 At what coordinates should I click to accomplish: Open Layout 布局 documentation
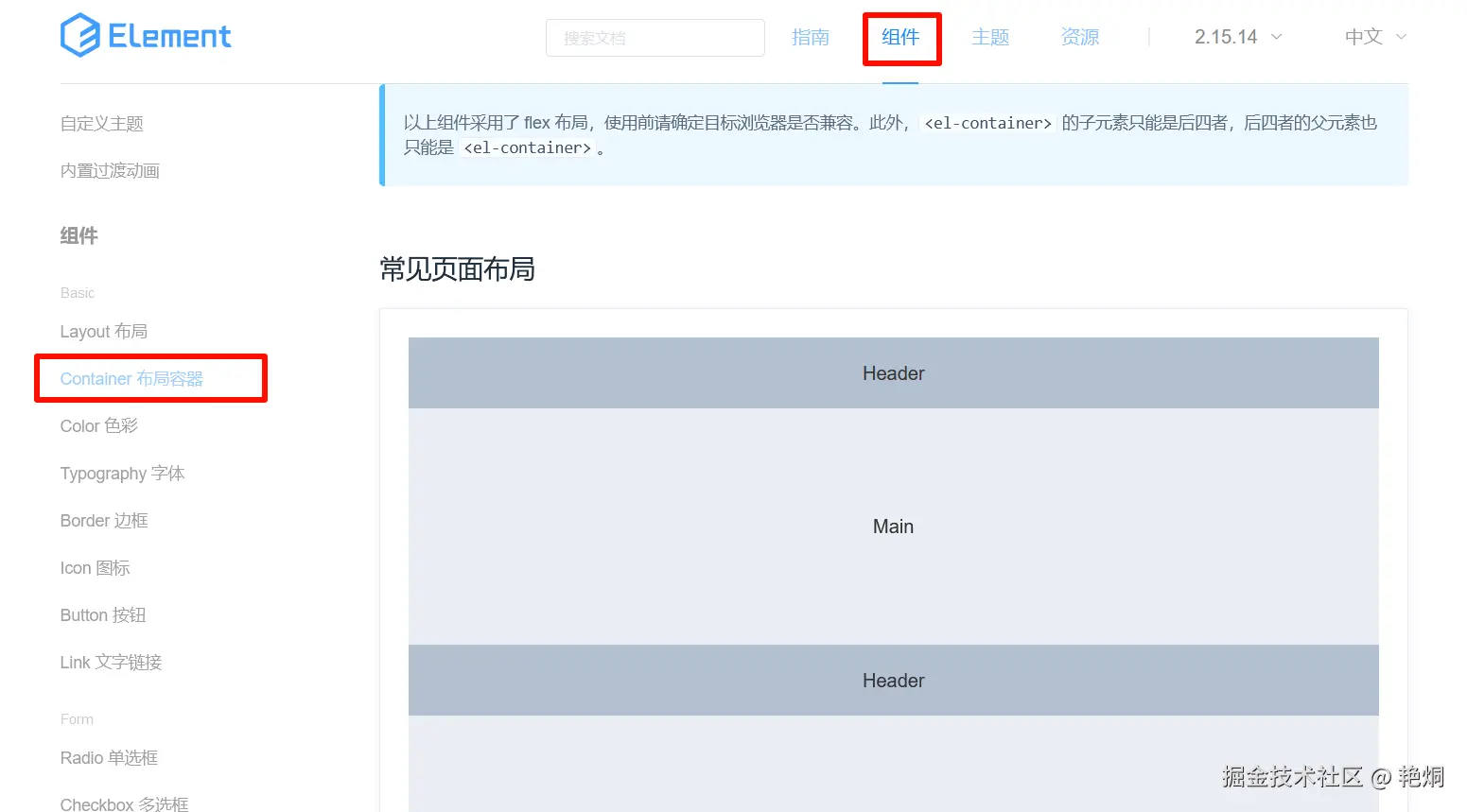(x=103, y=331)
